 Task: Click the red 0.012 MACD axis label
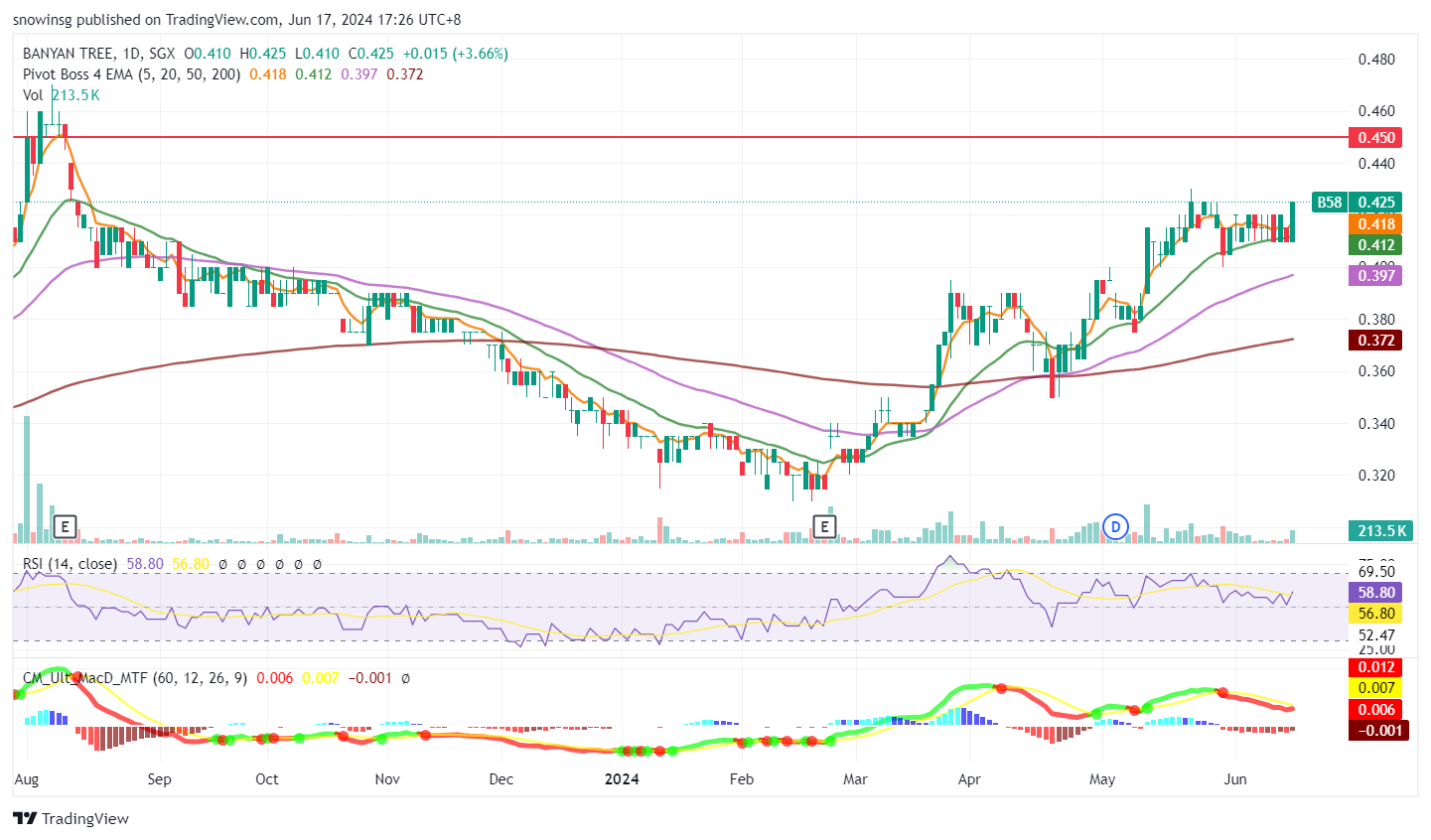pos(1375,667)
